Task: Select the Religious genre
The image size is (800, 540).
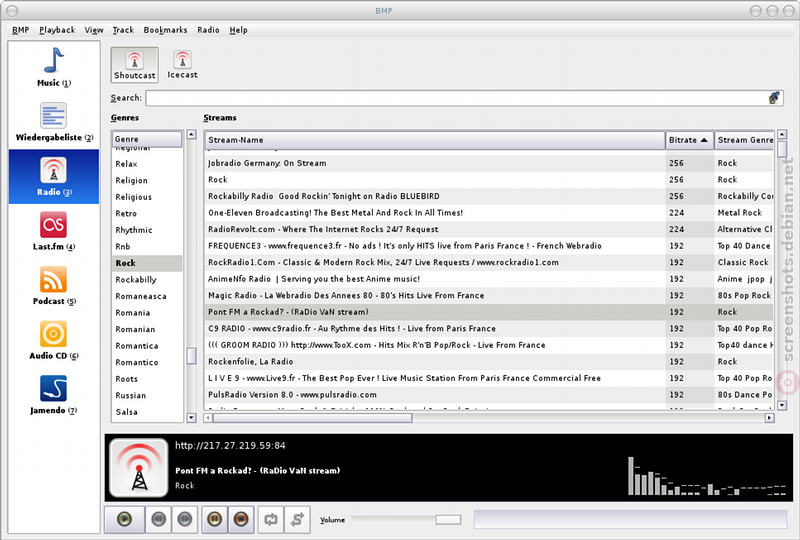Action: tap(147, 197)
